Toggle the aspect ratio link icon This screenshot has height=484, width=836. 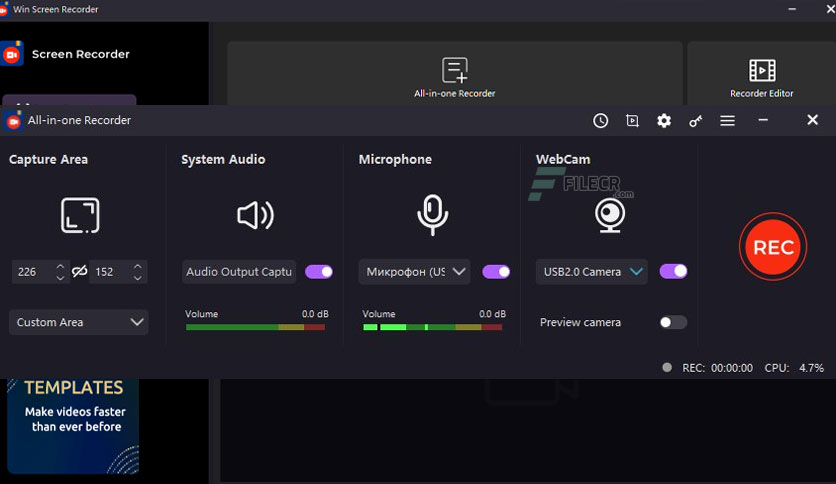[79, 271]
